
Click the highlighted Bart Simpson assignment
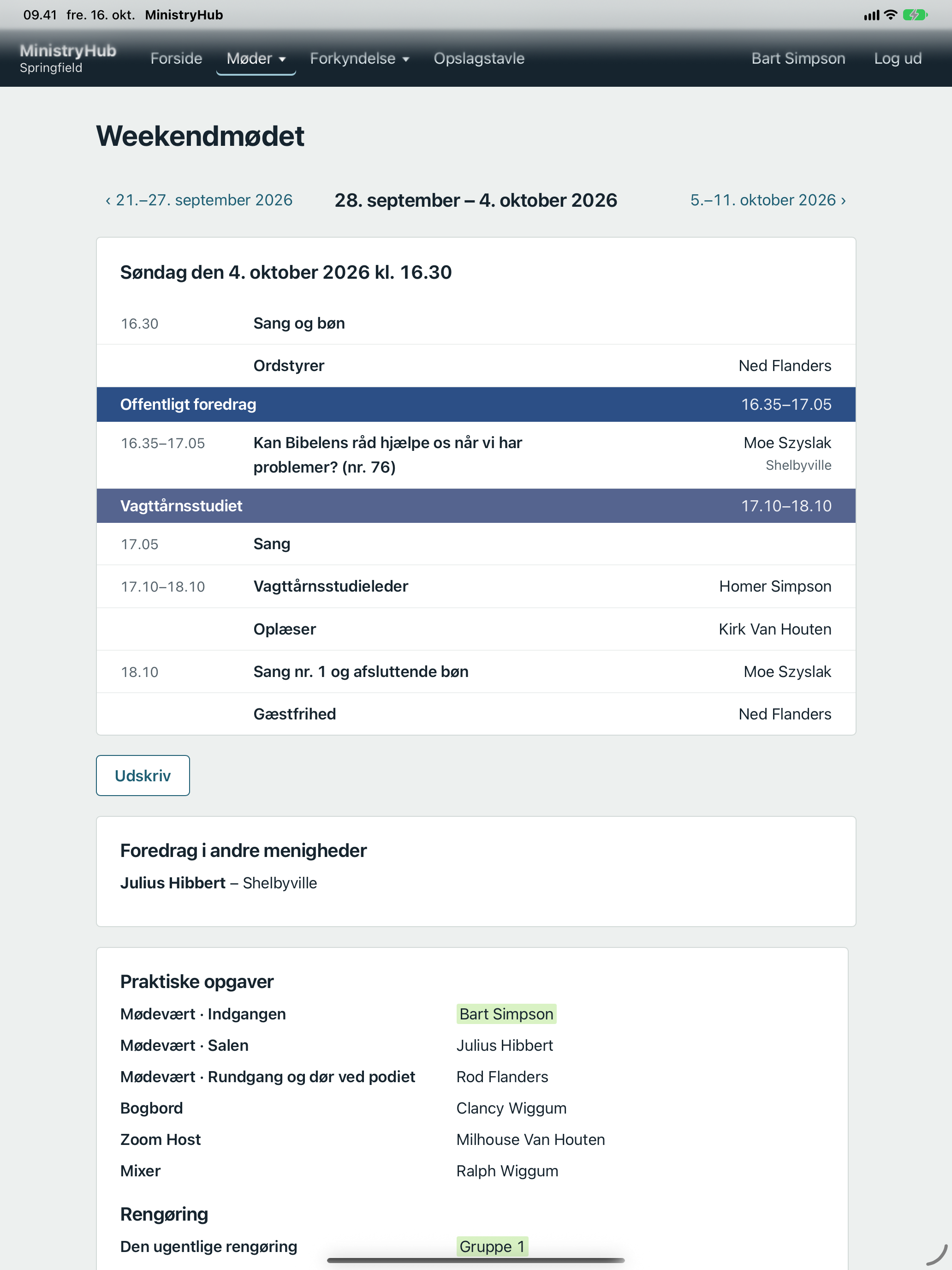(x=506, y=1014)
